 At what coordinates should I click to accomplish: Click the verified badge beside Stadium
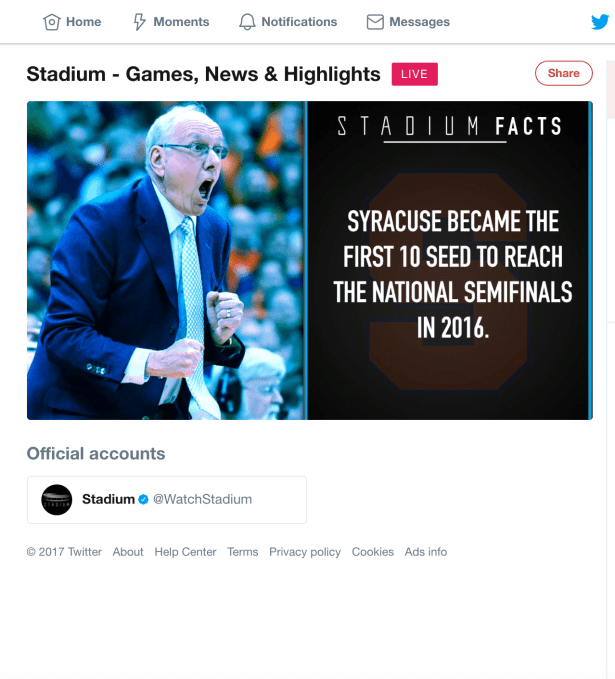(x=143, y=499)
